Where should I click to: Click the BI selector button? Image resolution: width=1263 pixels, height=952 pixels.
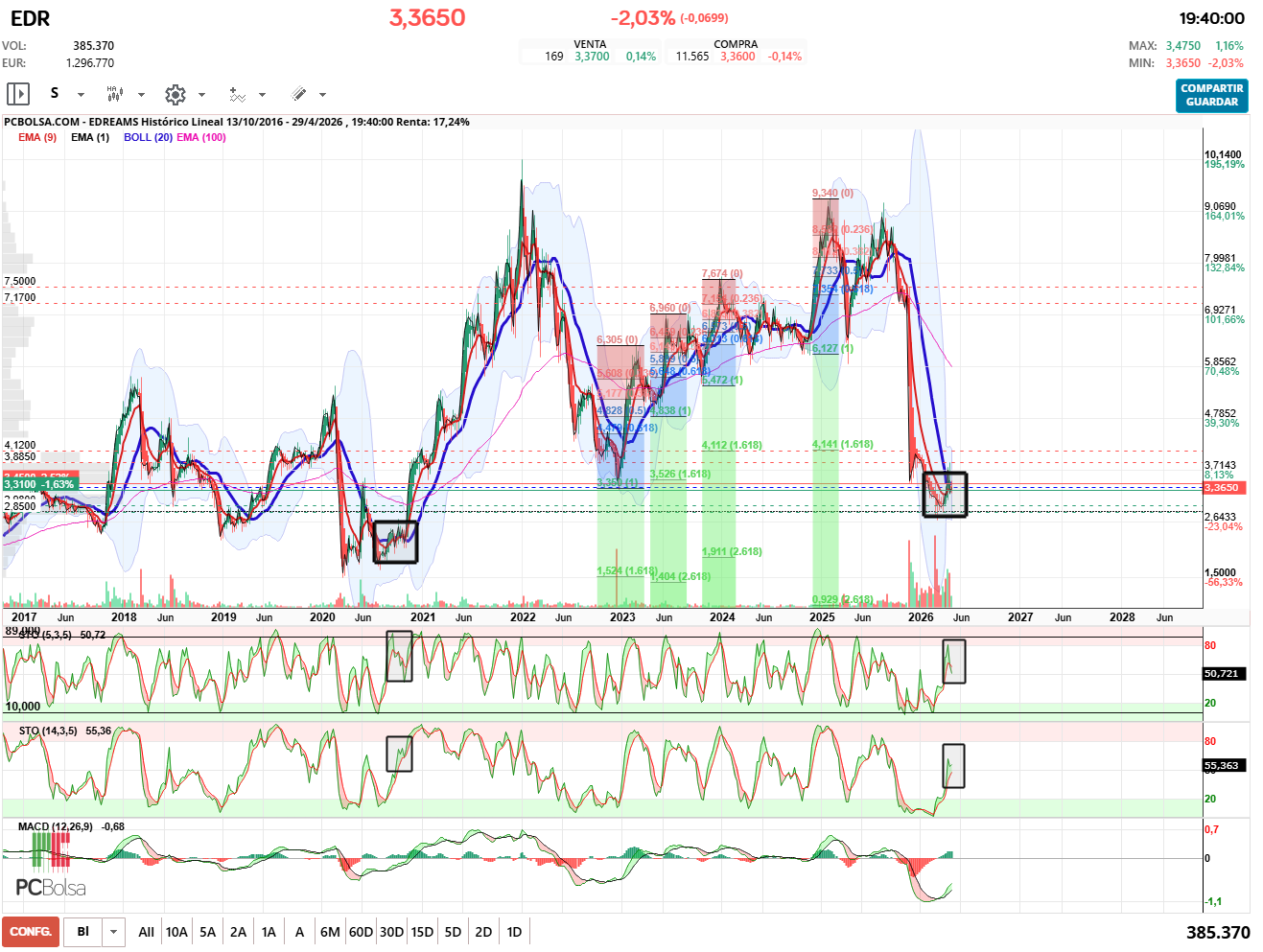tap(83, 932)
